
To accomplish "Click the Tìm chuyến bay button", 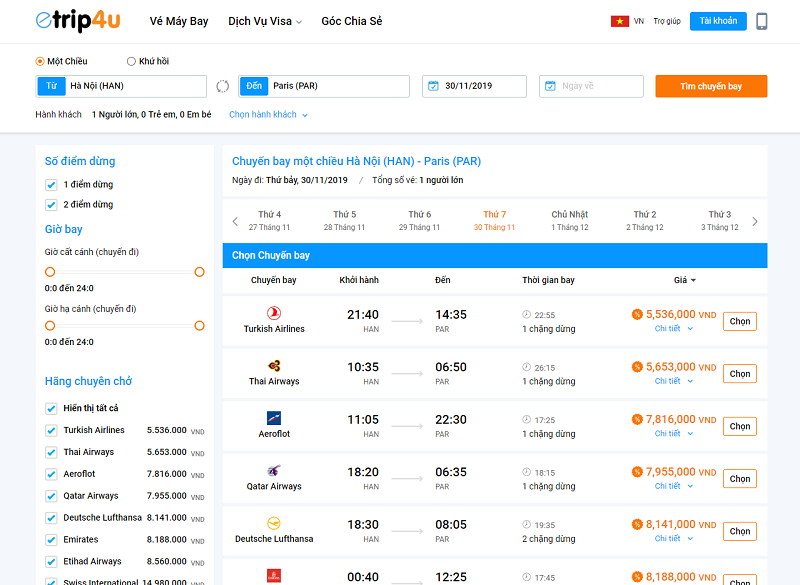I will (711, 86).
